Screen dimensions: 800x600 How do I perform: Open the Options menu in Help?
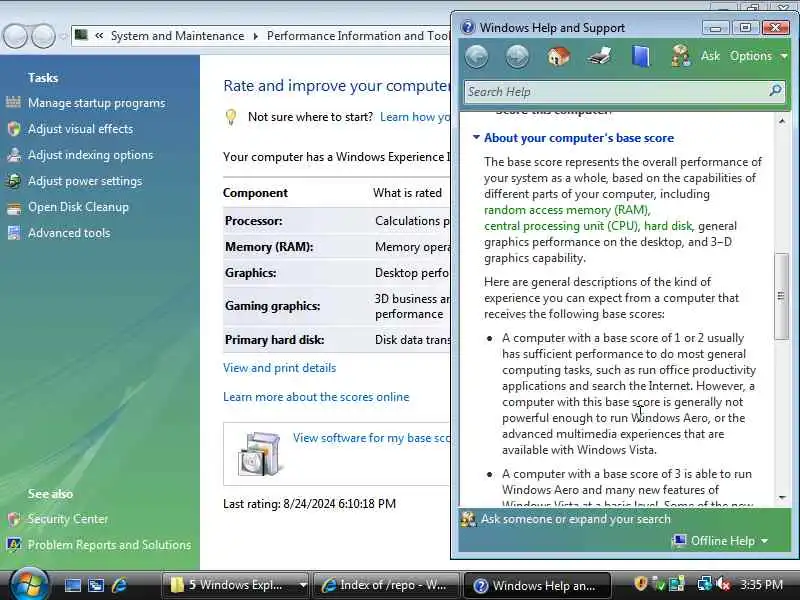(758, 56)
